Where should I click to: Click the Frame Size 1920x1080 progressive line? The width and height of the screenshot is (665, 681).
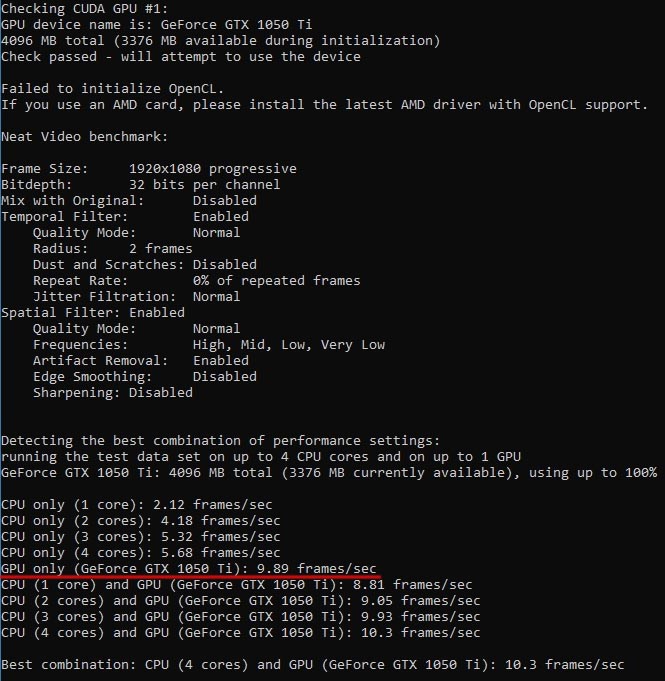click(x=148, y=169)
